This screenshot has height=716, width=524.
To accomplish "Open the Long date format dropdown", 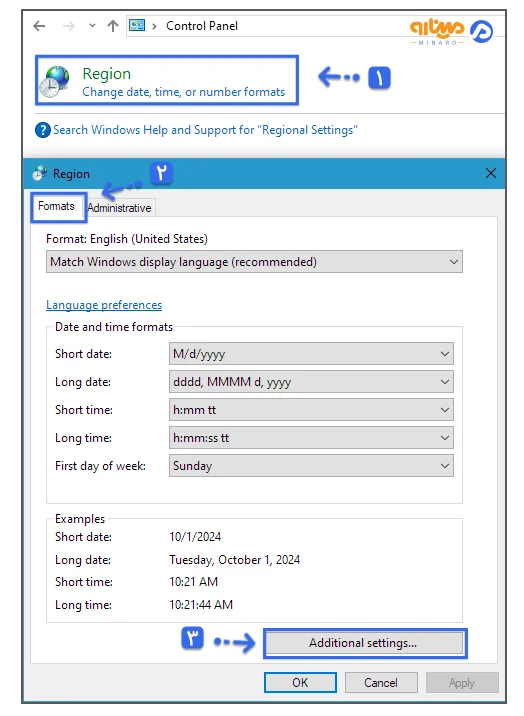I will 311,382.
